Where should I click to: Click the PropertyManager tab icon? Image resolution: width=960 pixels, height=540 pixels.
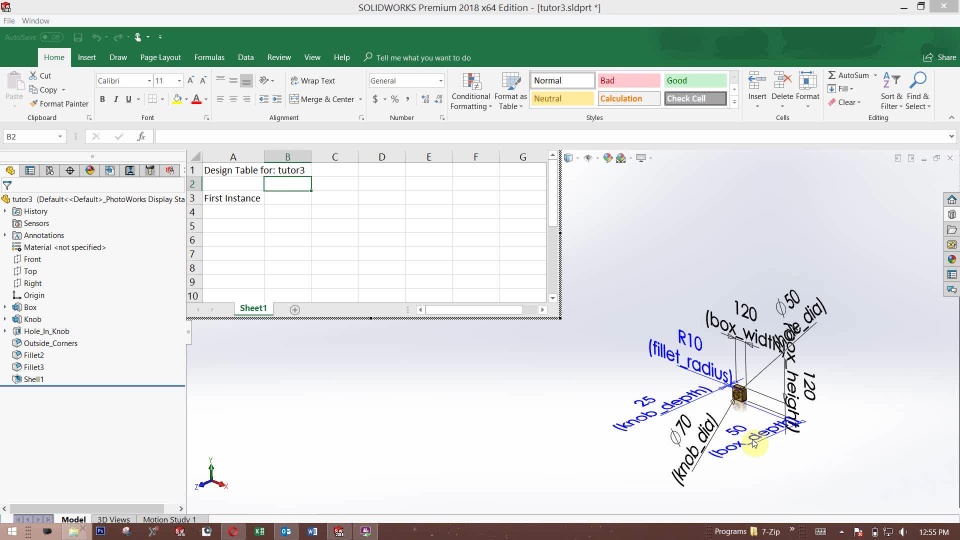click(30, 171)
